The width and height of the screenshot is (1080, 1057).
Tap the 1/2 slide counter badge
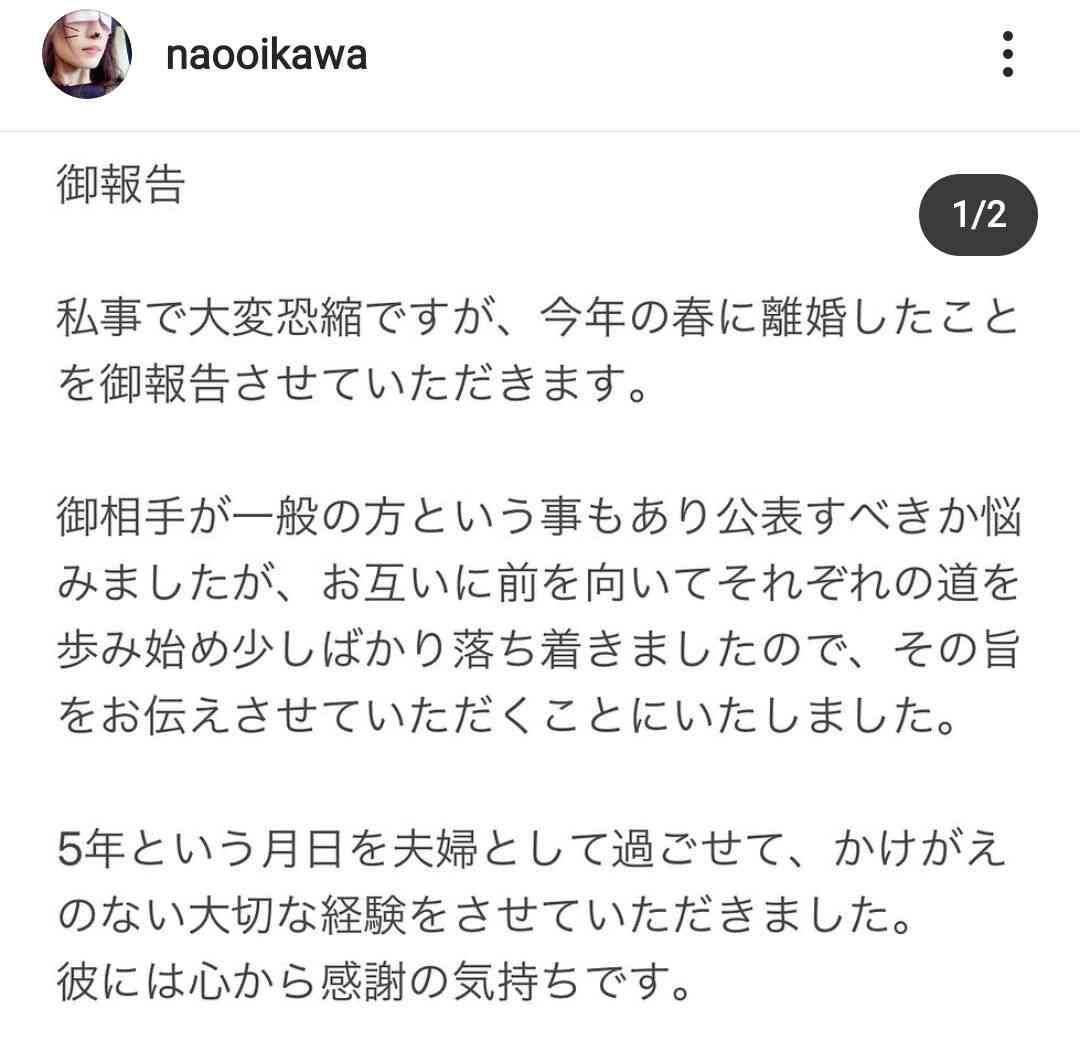pyautogui.click(x=978, y=215)
